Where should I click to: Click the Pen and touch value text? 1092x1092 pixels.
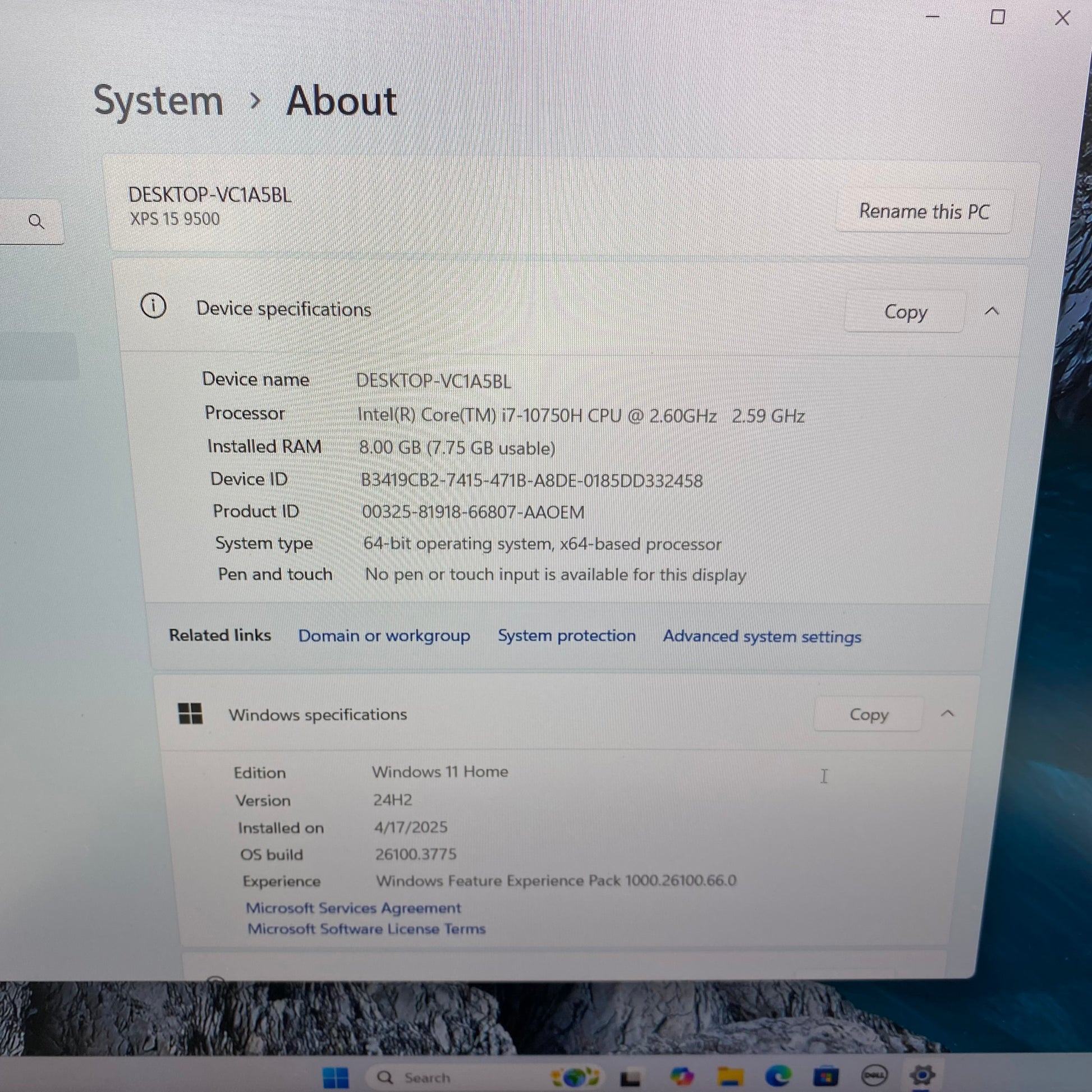pyautogui.click(x=556, y=575)
